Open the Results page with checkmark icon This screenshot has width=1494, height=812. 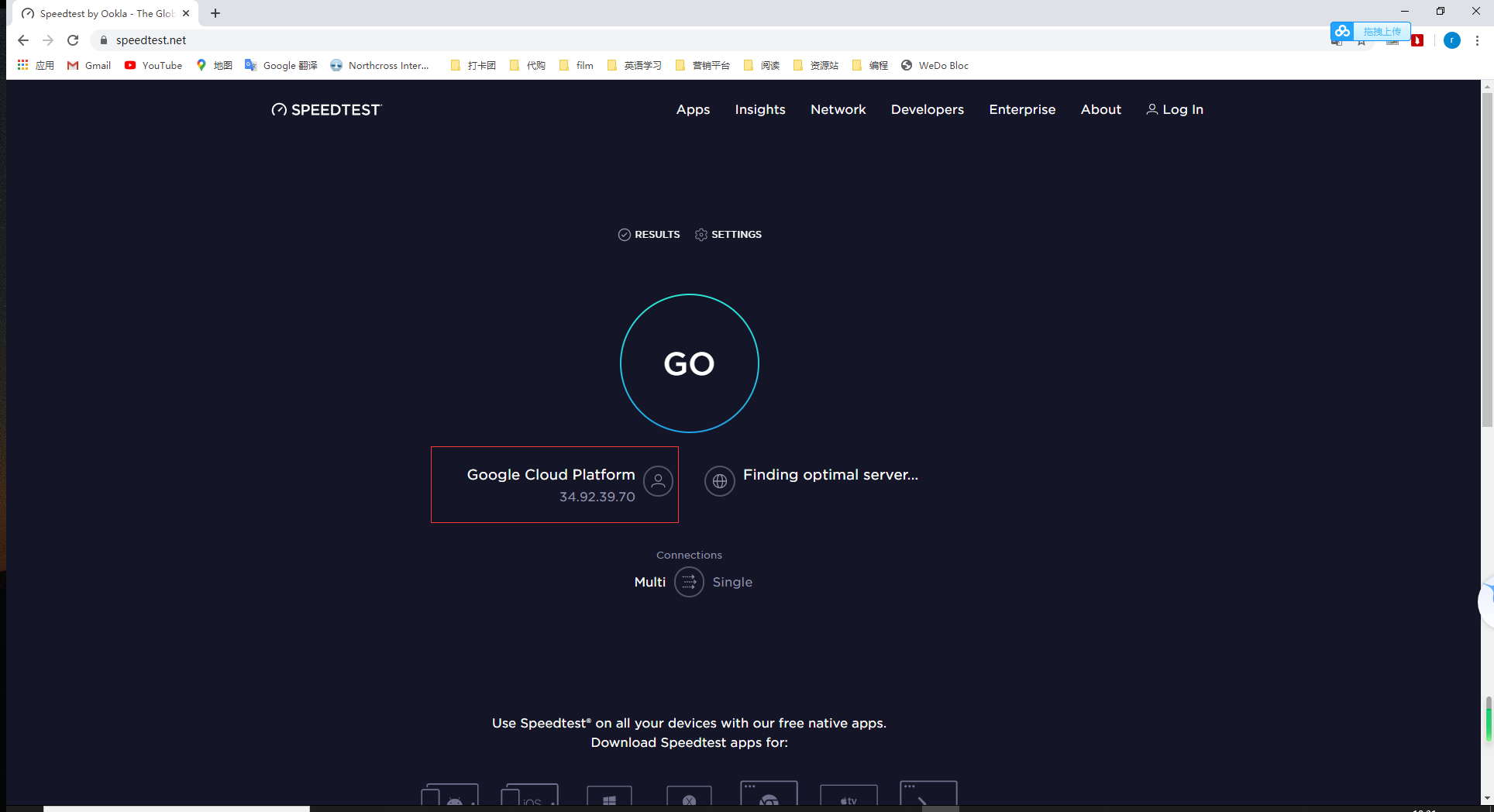click(x=649, y=235)
